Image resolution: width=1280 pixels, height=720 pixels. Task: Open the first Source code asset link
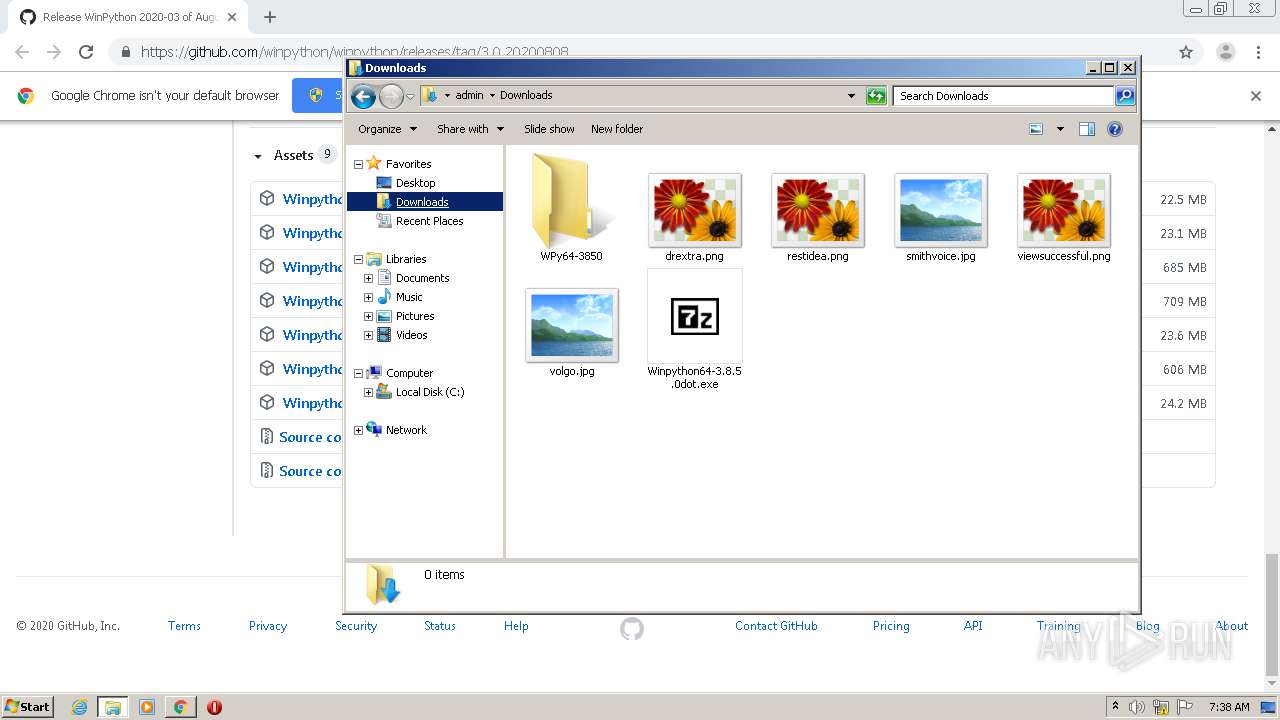tap(310, 437)
